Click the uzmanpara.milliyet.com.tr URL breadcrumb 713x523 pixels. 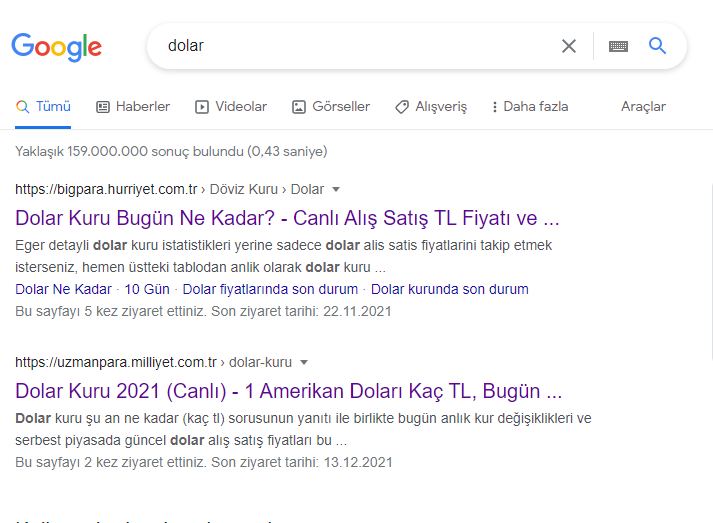(153, 362)
